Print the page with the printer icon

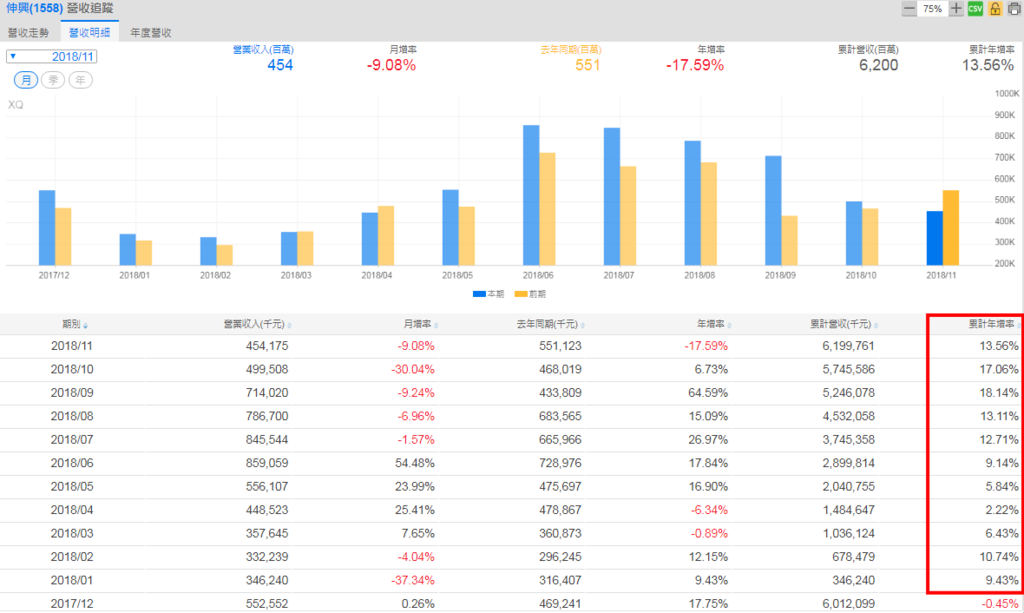[x=1014, y=8]
